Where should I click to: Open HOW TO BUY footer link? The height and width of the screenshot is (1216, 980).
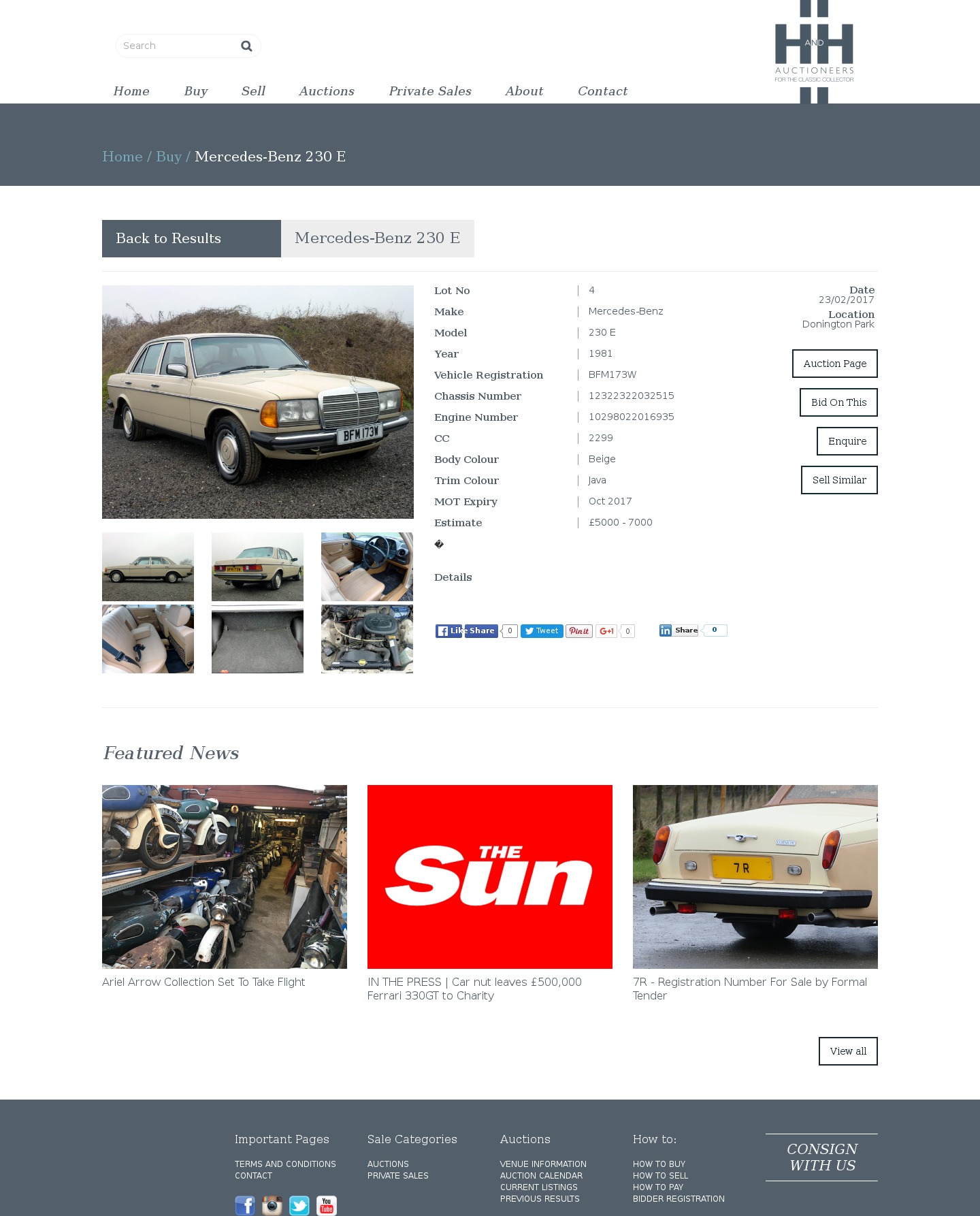pos(659,1164)
